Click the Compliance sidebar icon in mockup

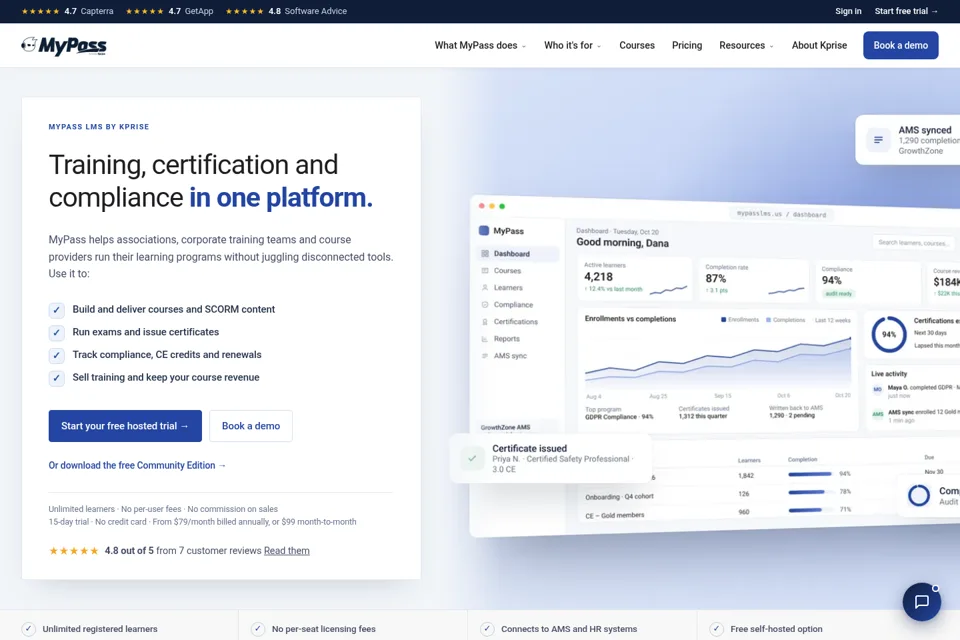pos(485,304)
